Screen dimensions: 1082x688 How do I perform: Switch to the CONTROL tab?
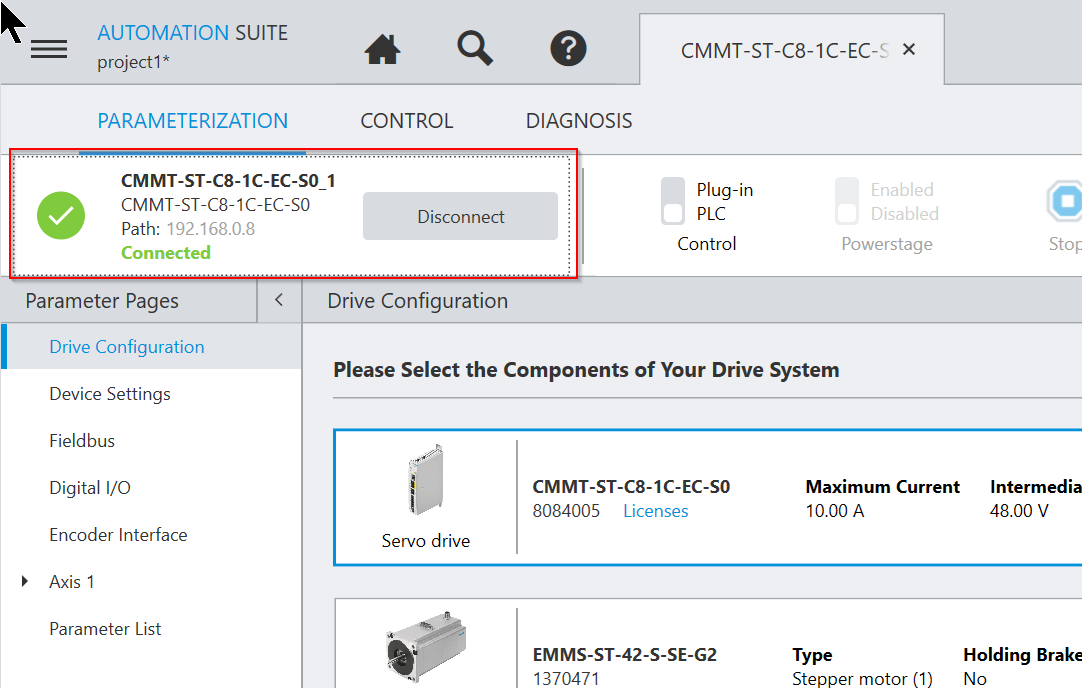tap(406, 121)
